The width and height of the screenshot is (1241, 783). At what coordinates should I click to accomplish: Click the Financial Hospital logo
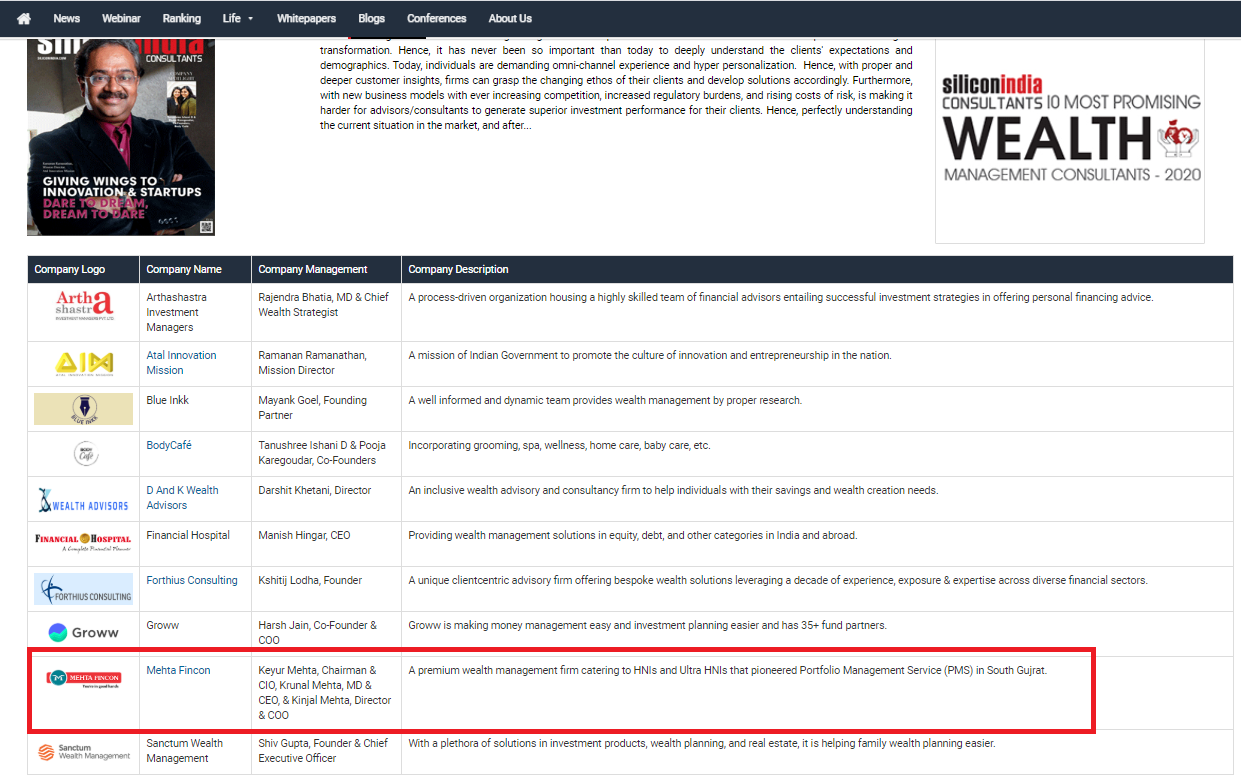pyautogui.click(x=83, y=543)
